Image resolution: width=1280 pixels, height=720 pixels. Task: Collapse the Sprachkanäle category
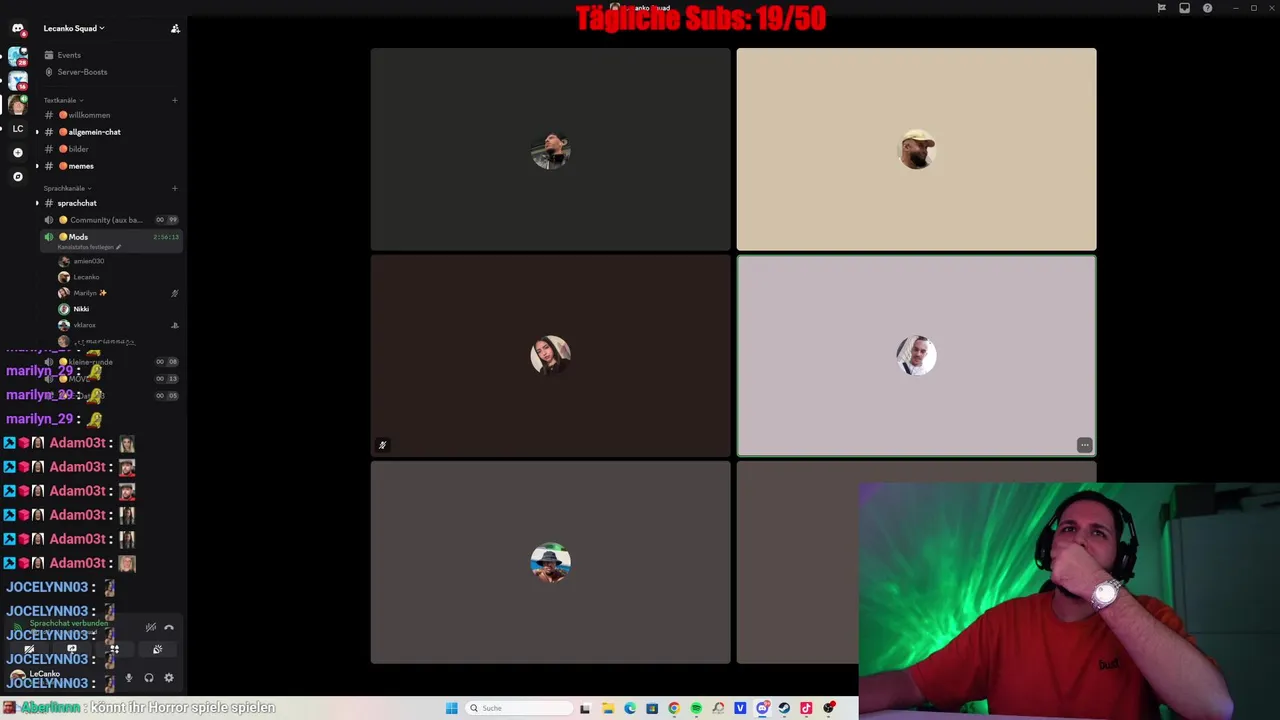[x=67, y=188]
